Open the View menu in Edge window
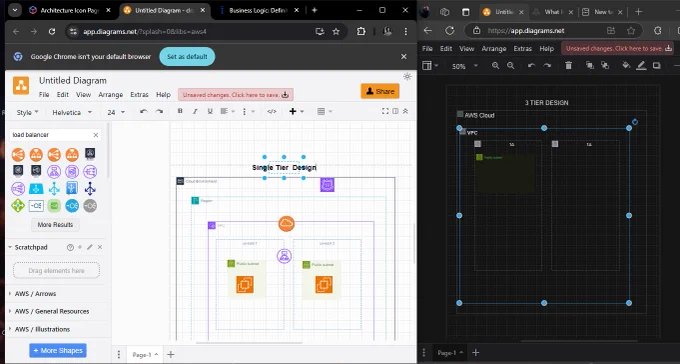The image size is (680, 364). pos(467,49)
